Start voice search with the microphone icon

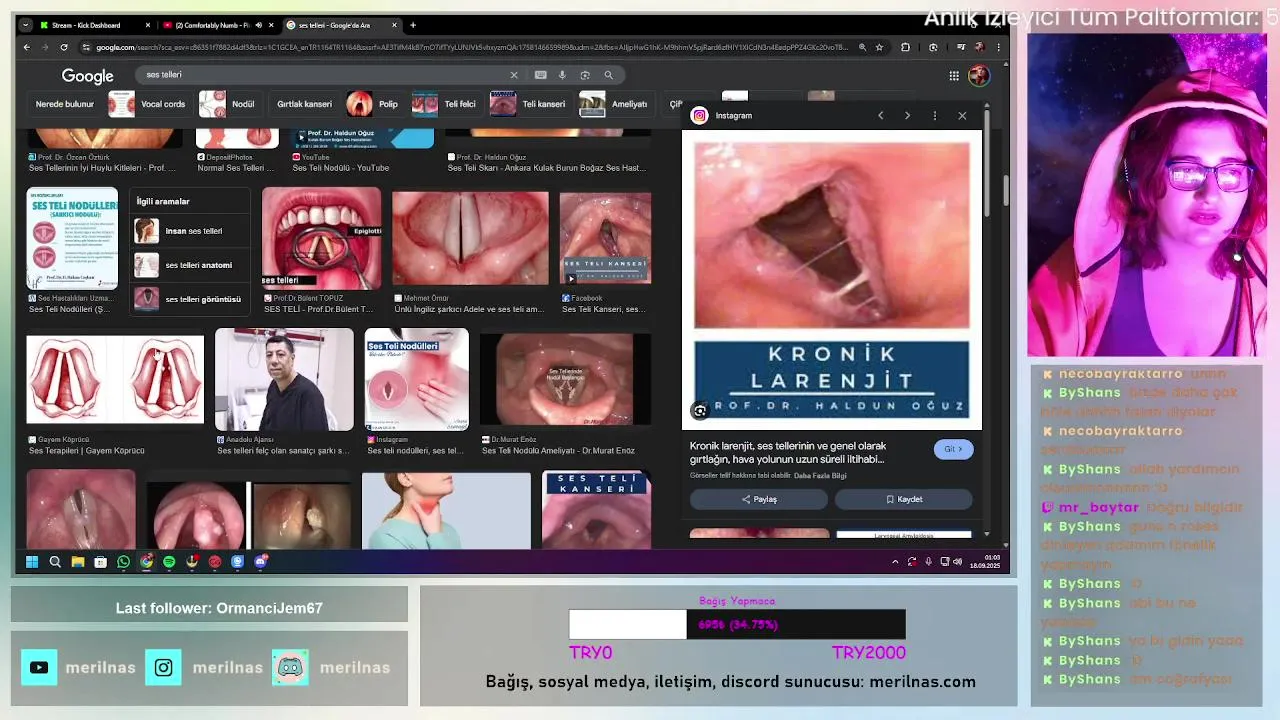click(562, 75)
